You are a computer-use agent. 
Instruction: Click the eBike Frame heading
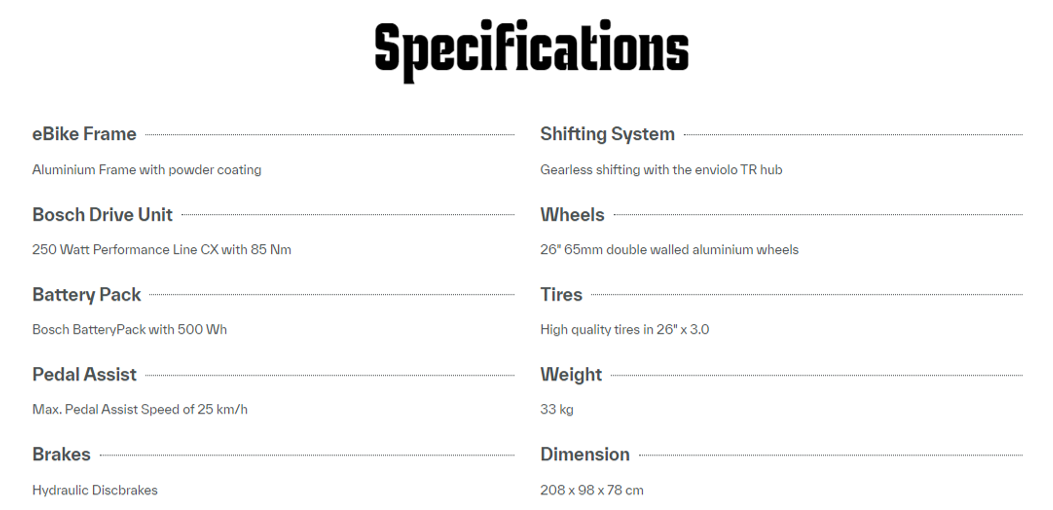tap(84, 134)
